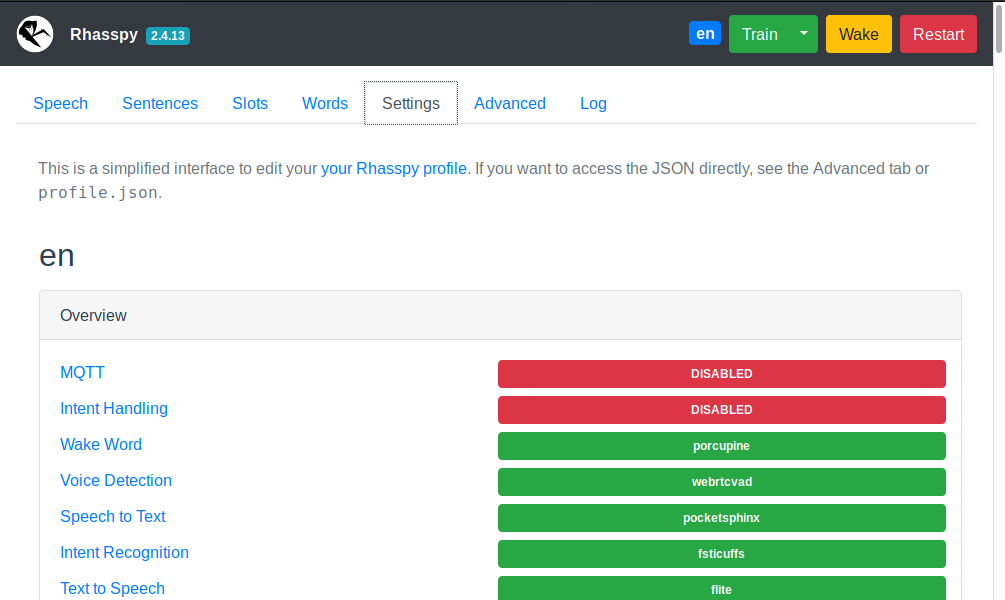The image size is (1005, 600).
Task: Switch to the Sentences tab
Action: (160, 103)
